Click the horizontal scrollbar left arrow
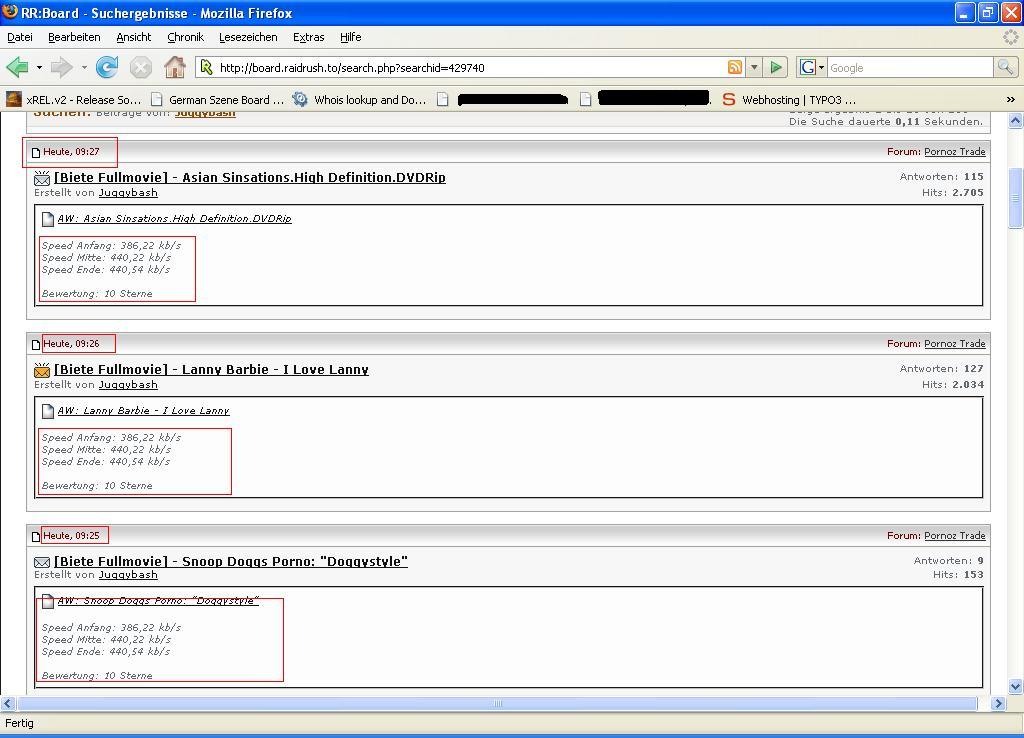 [8, 703]
